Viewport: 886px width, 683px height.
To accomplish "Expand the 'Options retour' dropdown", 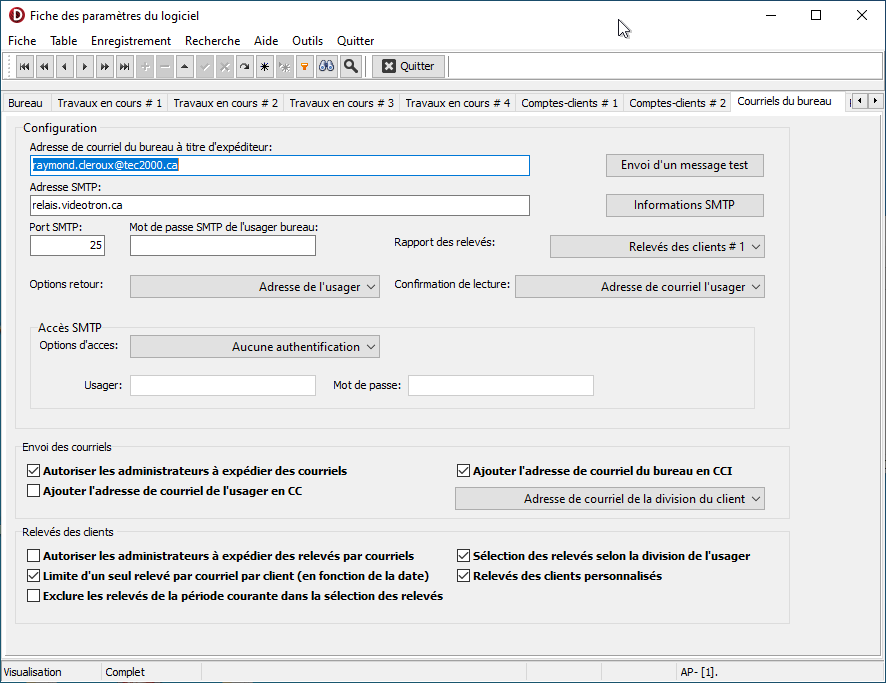I will (x=255, y=286).
